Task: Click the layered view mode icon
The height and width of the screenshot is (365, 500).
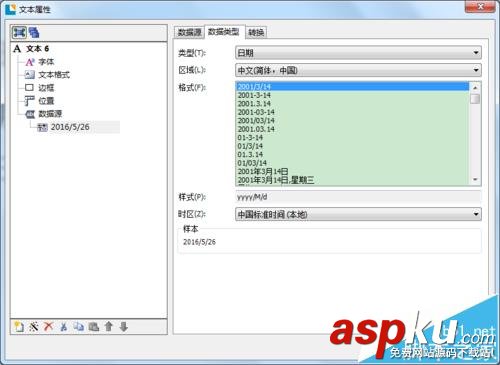Action: [34, 32]
